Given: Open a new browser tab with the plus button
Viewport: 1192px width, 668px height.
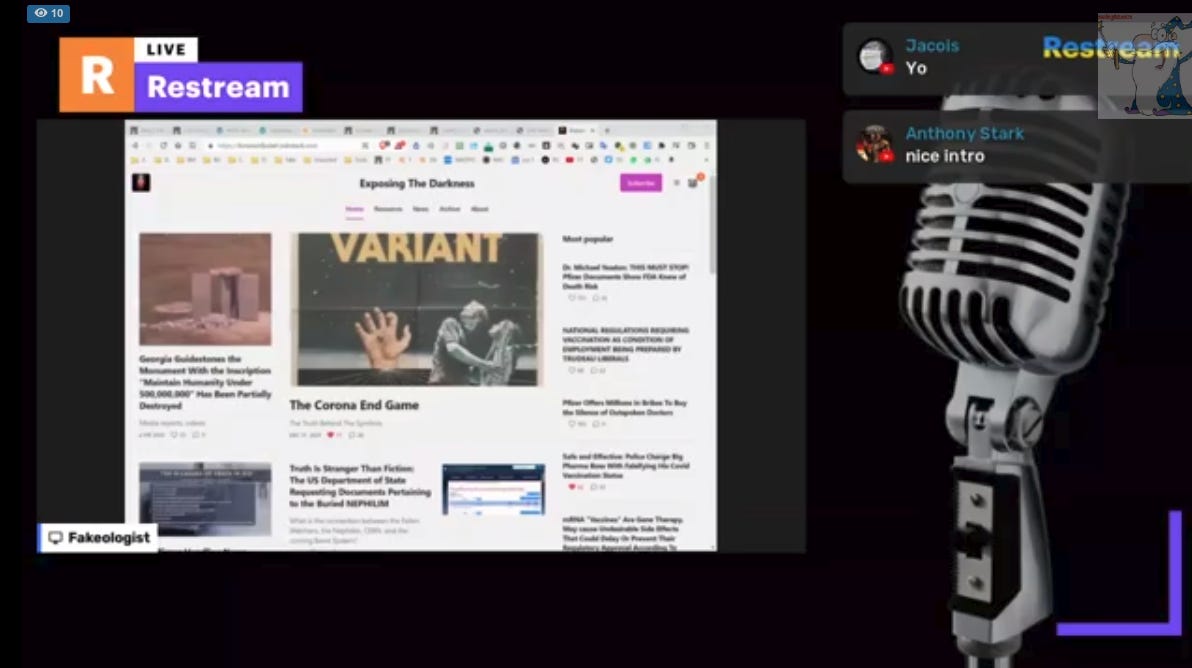Looking at the screenshot, I should tap(607, 131).
